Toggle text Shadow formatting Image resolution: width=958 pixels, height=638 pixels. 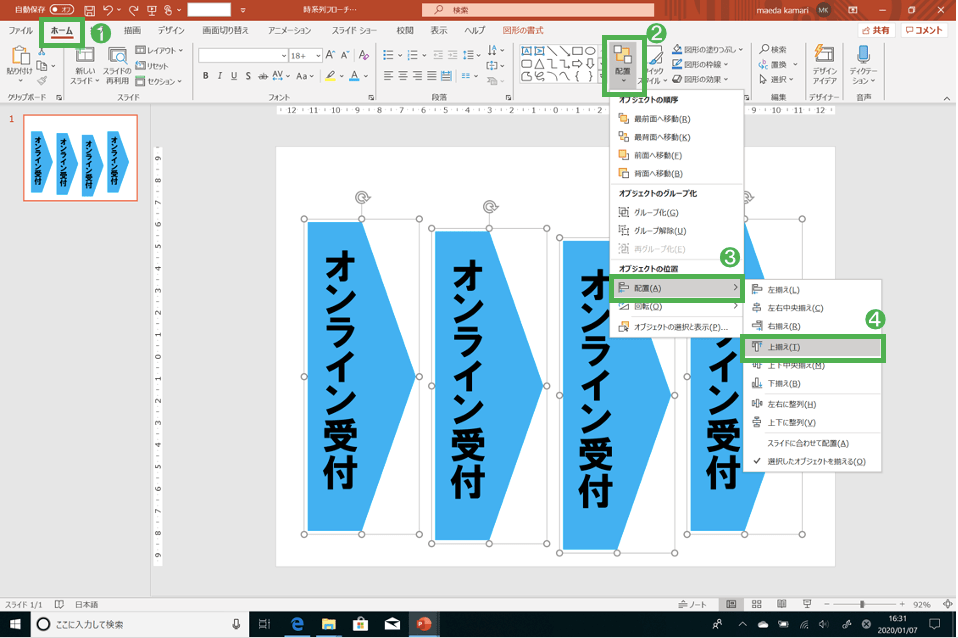[x=247, y=76]
